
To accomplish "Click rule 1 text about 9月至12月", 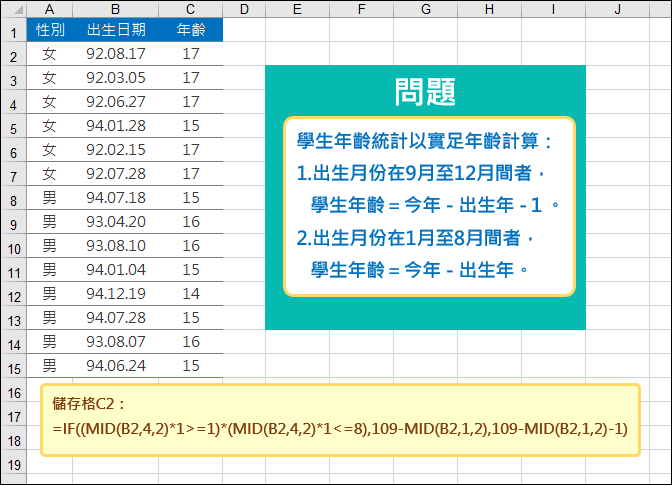I will point(420,173).
